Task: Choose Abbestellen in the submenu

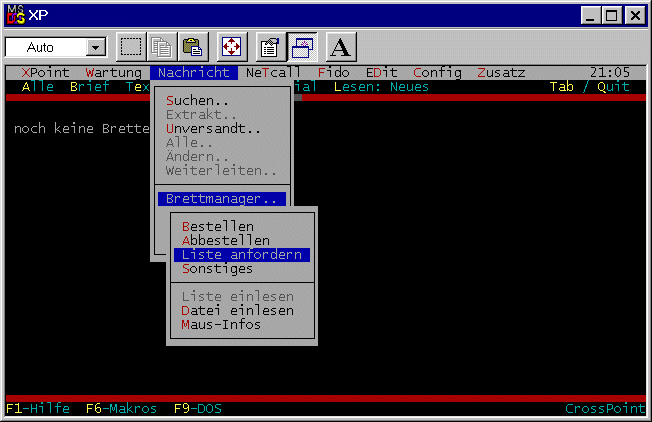Action: pos(226,241)
